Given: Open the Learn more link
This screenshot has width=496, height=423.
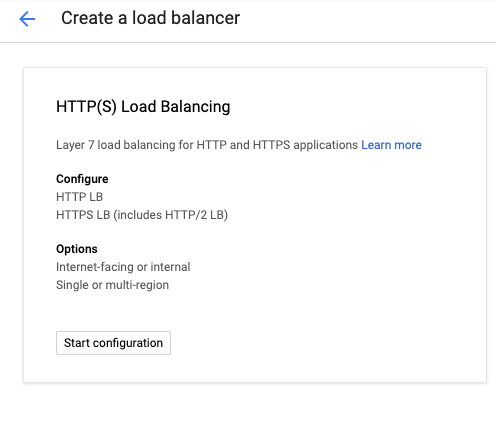Looking at the screenshot, I should 391,145.
